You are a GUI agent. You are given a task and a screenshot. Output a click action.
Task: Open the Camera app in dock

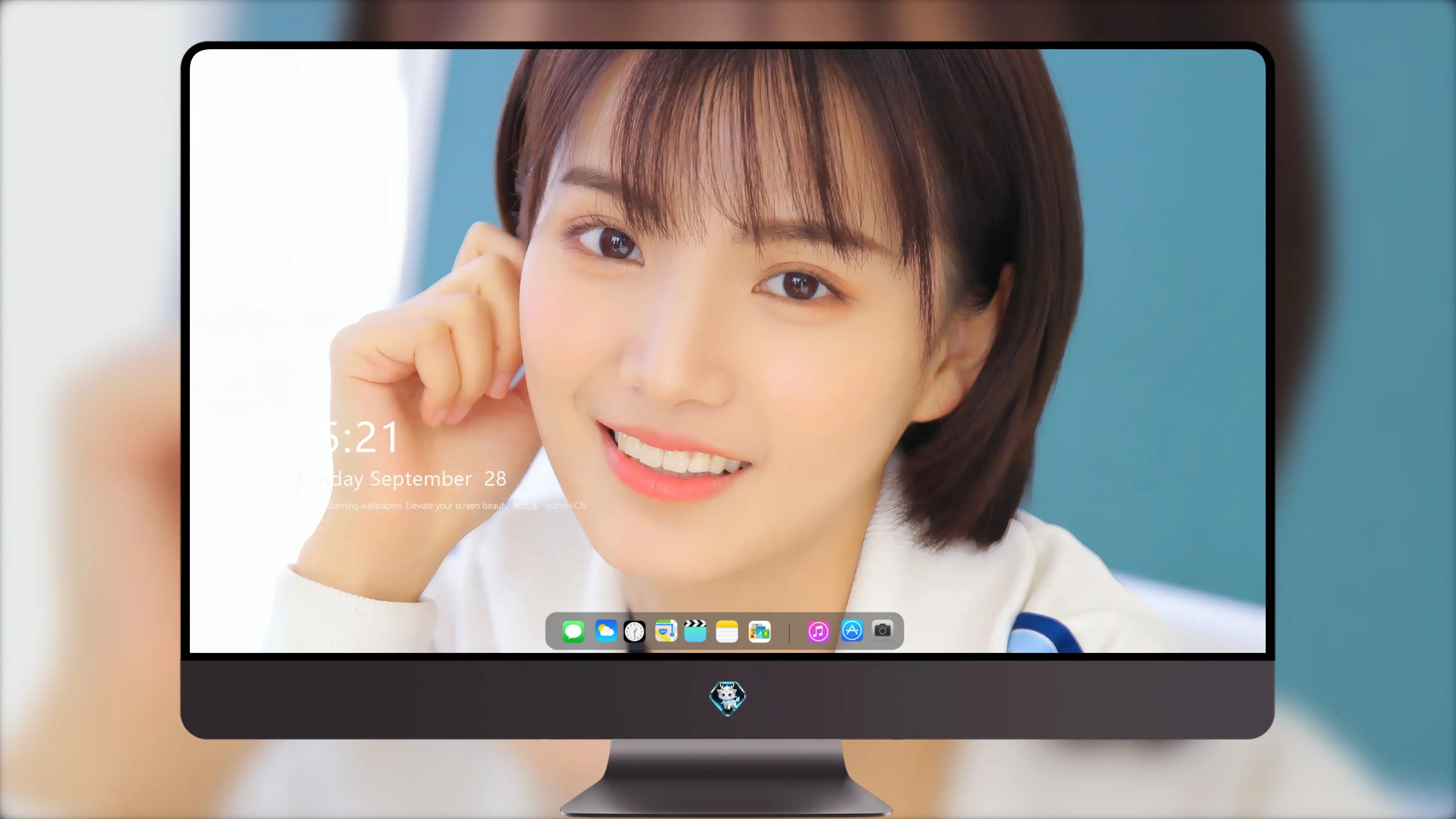pyautogui.click(x=882, y=630)
